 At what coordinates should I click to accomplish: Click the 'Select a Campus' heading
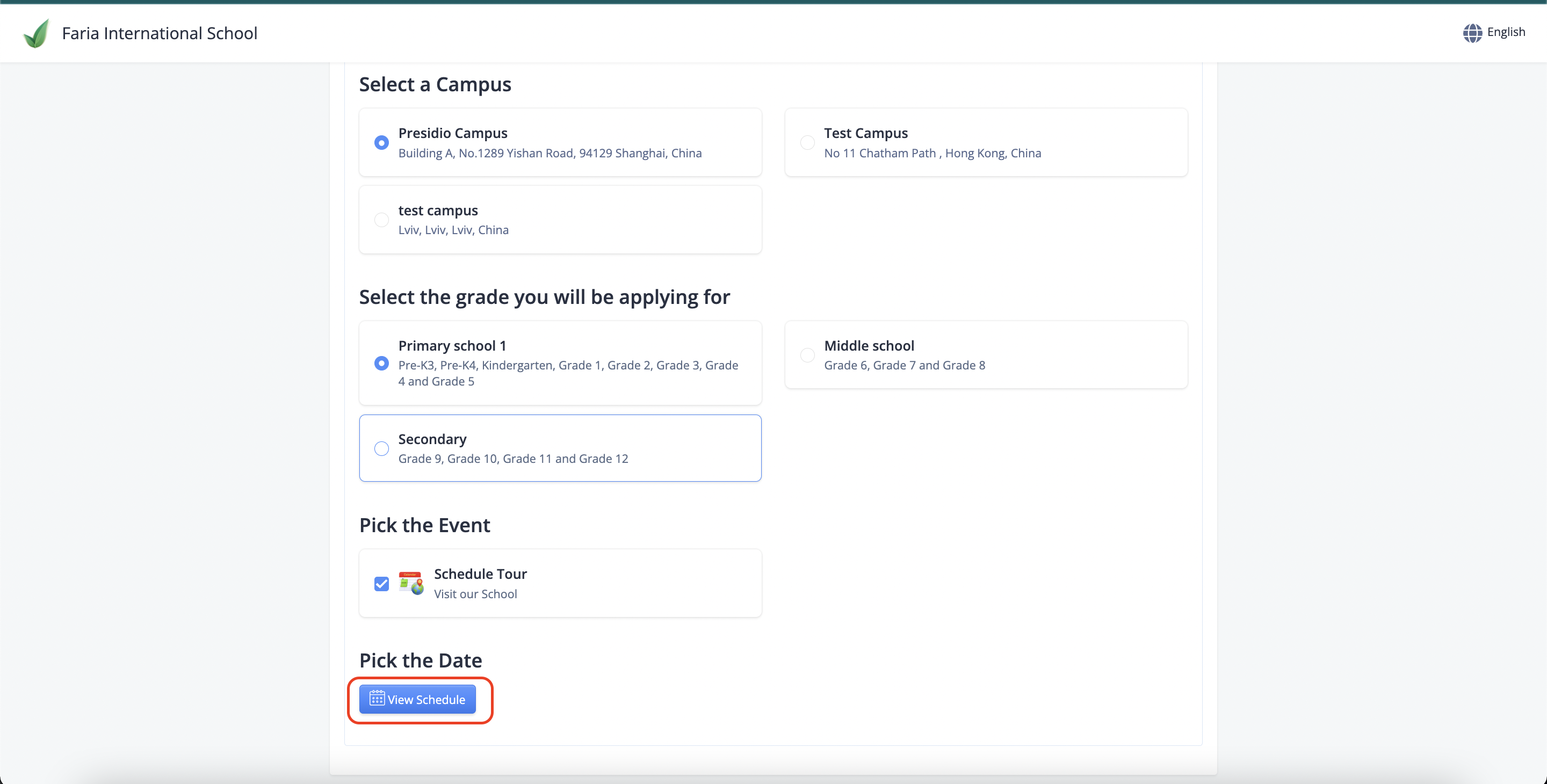435,84
